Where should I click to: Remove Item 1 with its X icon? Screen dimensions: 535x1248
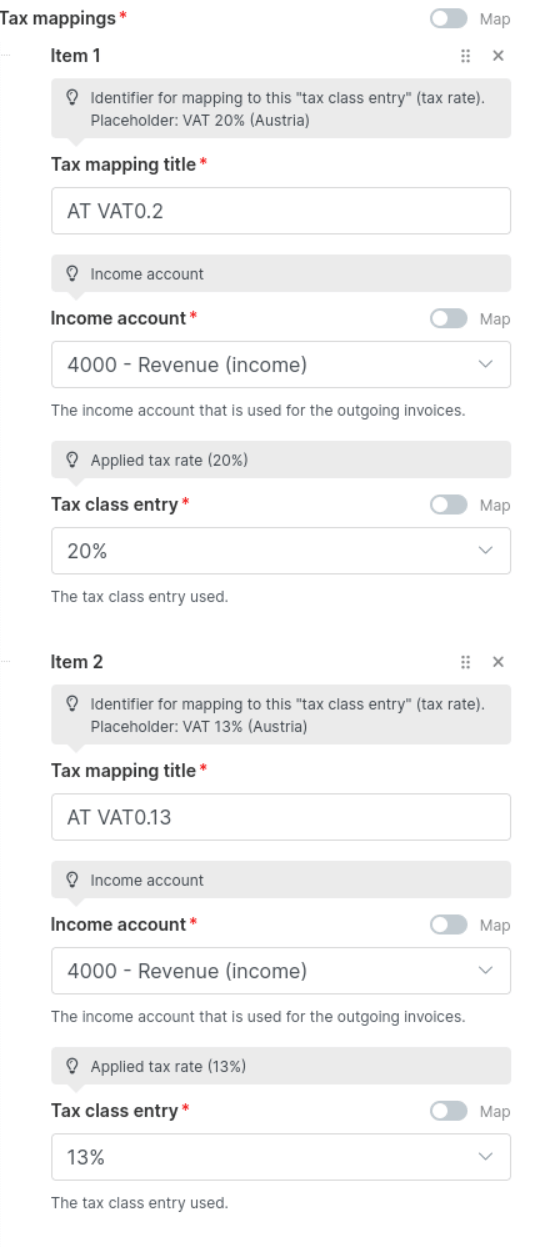498,57
